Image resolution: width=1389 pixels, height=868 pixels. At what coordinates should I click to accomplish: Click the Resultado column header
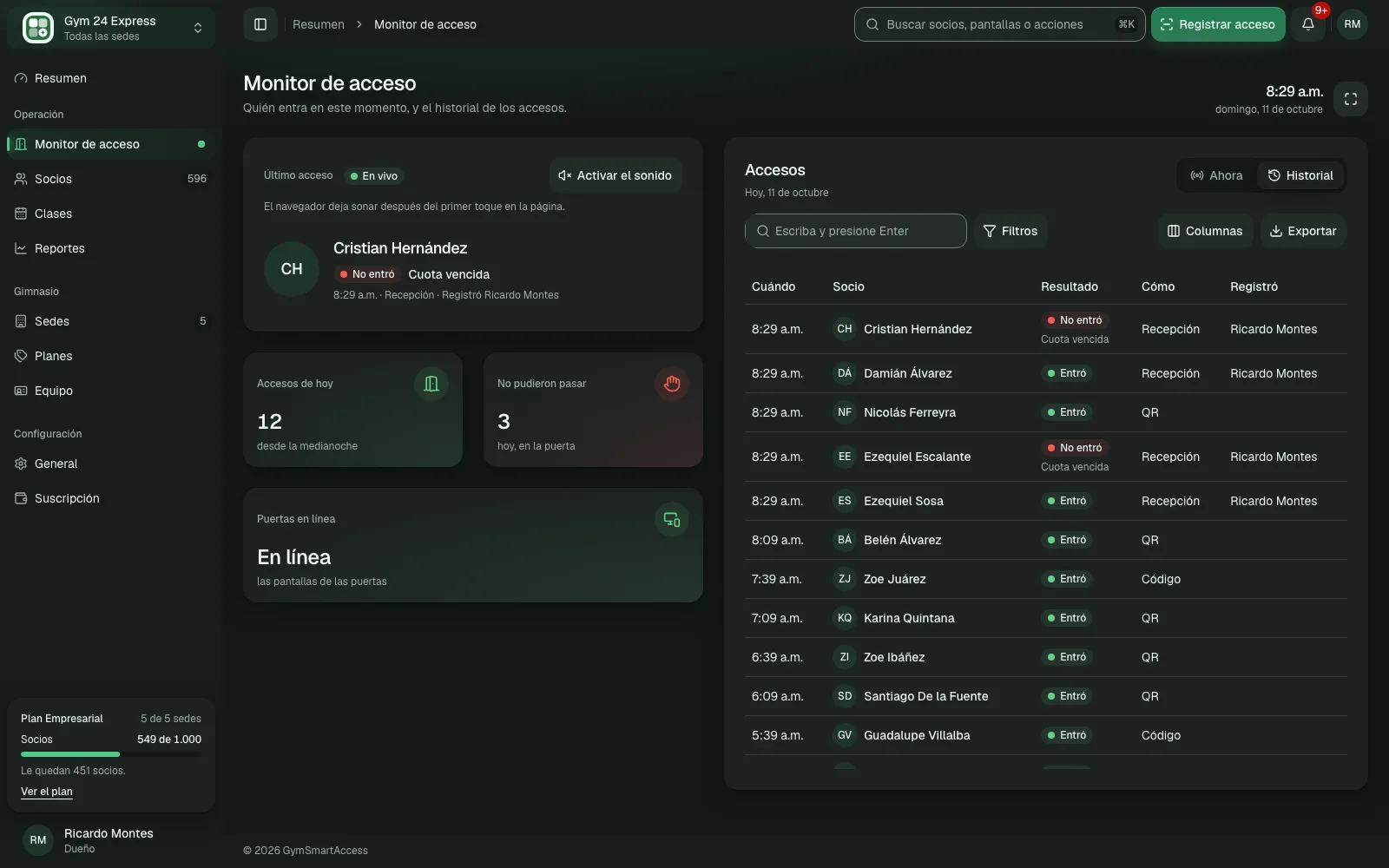(x=1070, y=286)
